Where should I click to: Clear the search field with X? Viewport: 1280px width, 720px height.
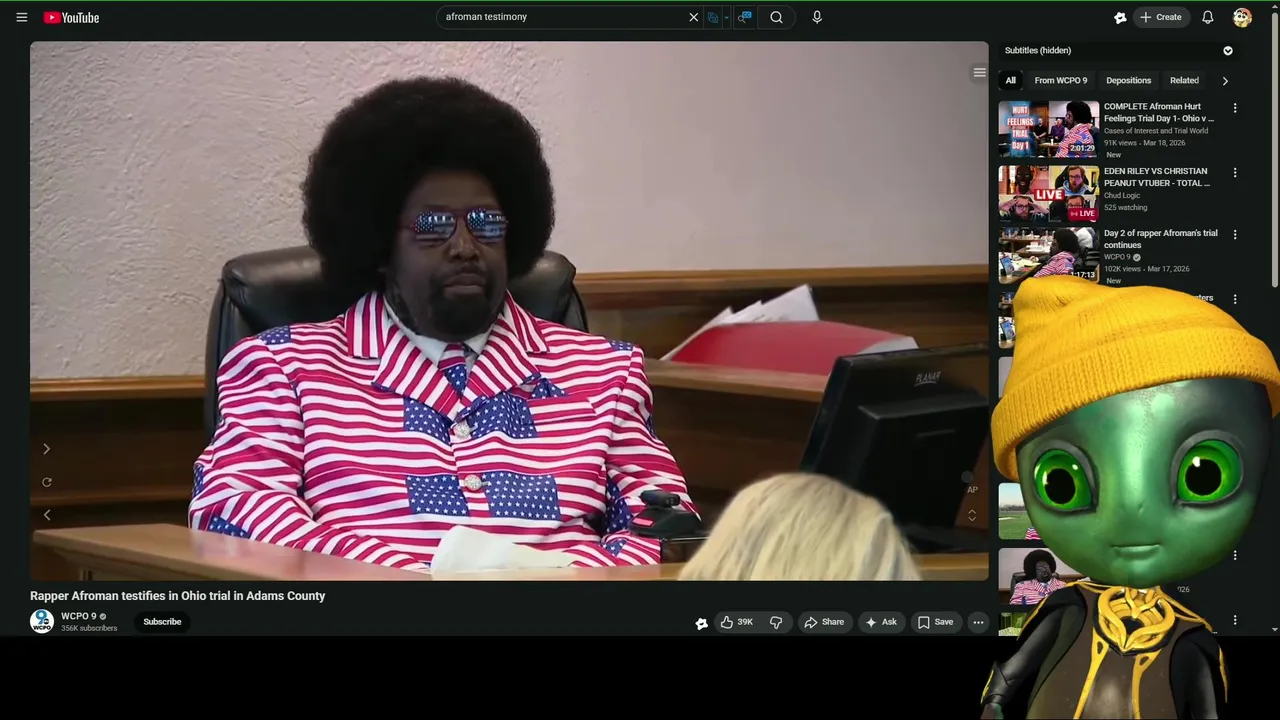tap(693, 17)
